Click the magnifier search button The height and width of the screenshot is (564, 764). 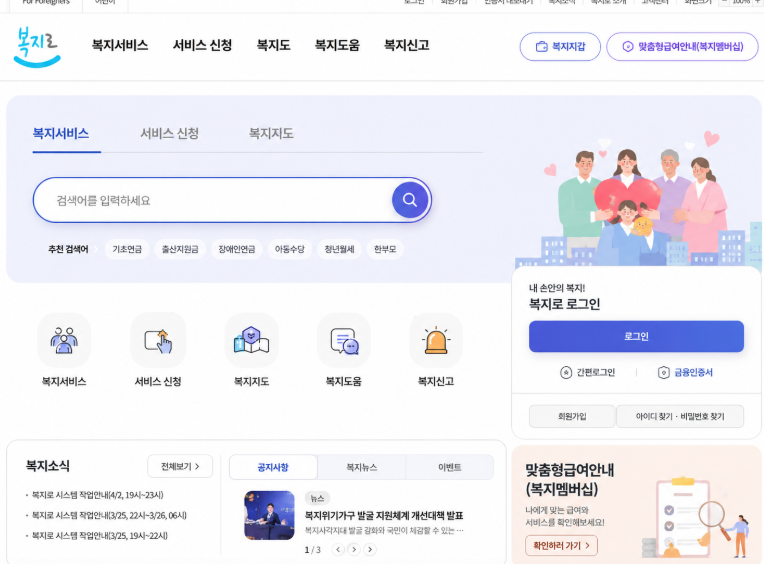410,200
